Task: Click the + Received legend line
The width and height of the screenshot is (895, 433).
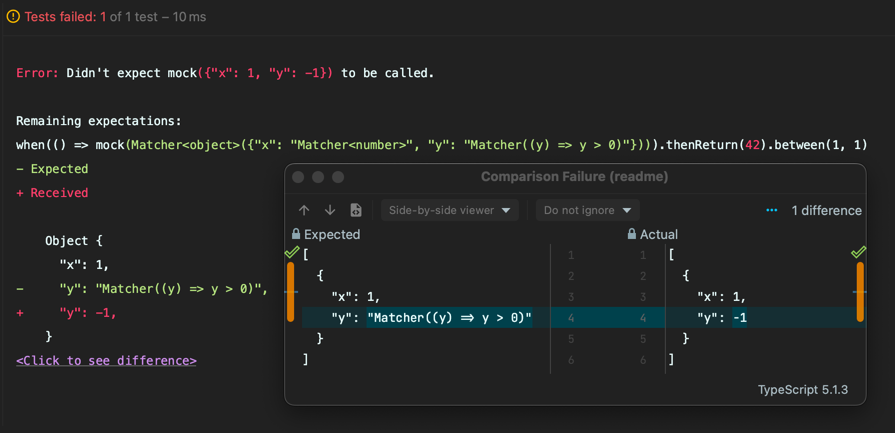Action: coord(52,193)
